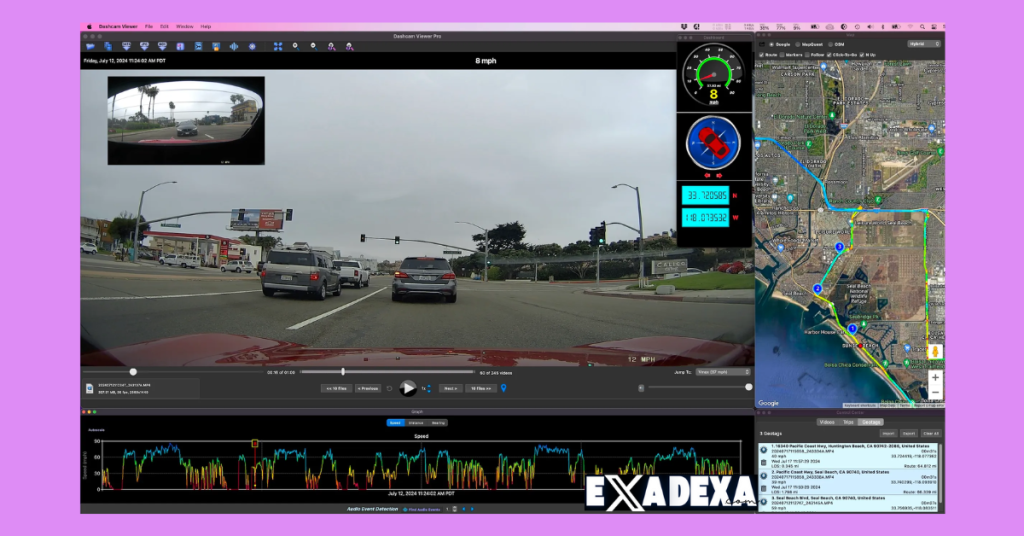Screen dimensions: 1024x536
Task: Click the '<< 10 files' button
Action: coord(336,388)
